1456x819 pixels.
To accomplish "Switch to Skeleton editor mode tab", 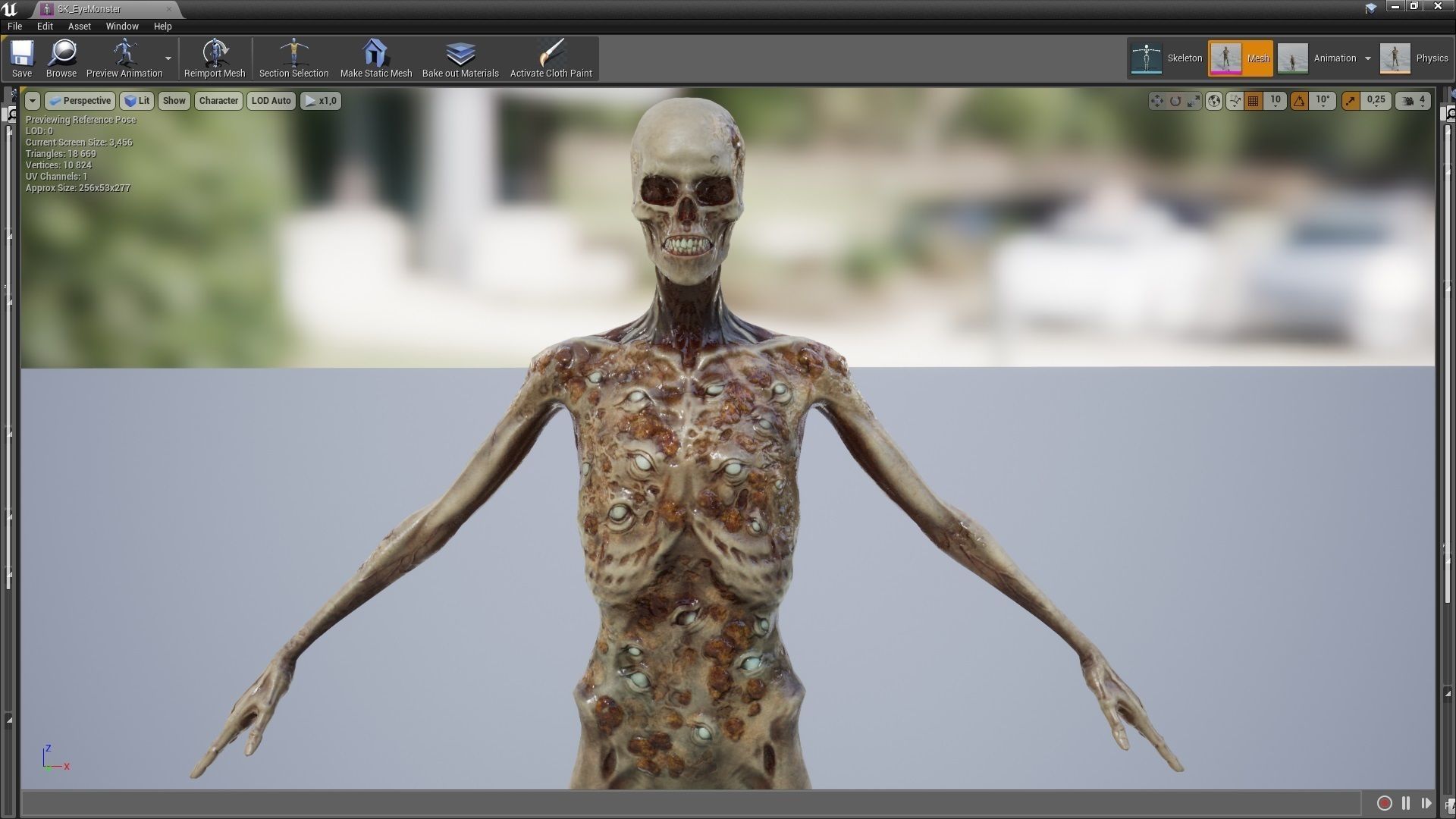I will [x=1167, y=58].
